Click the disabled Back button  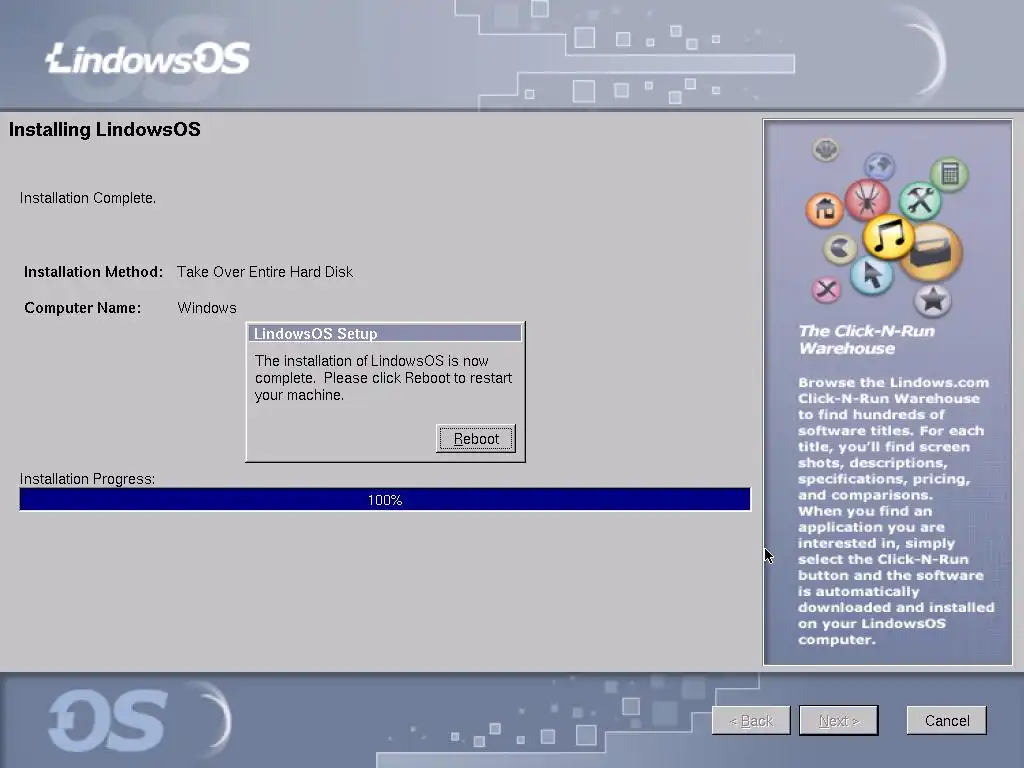[751, 720]
